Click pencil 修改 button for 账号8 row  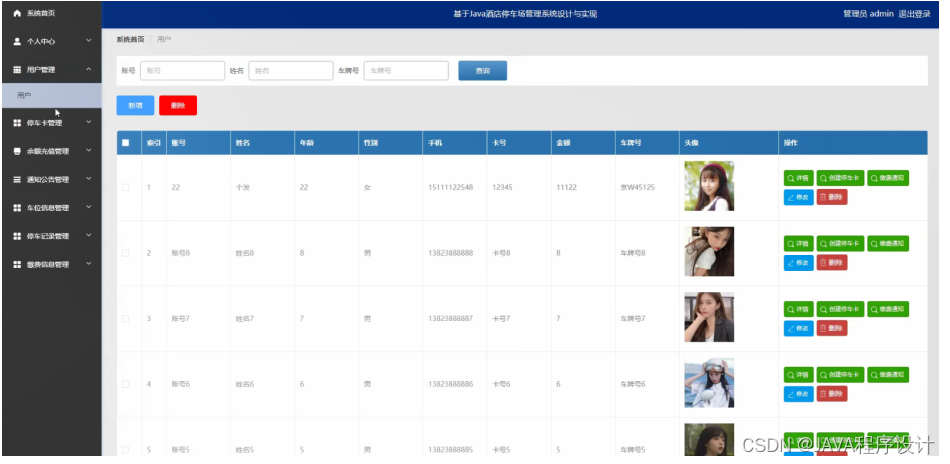coord(799,262)
